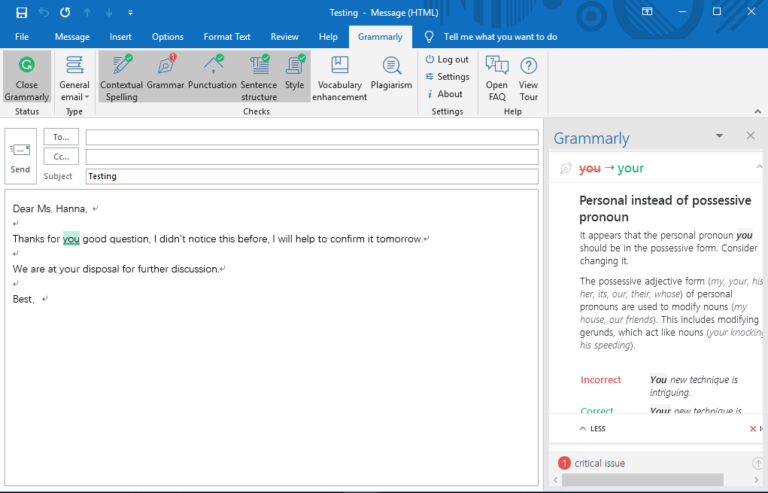Screen dimensions: 768x493
Task: Click the "We are at your disposal" sentence
Action: [116, 269]
